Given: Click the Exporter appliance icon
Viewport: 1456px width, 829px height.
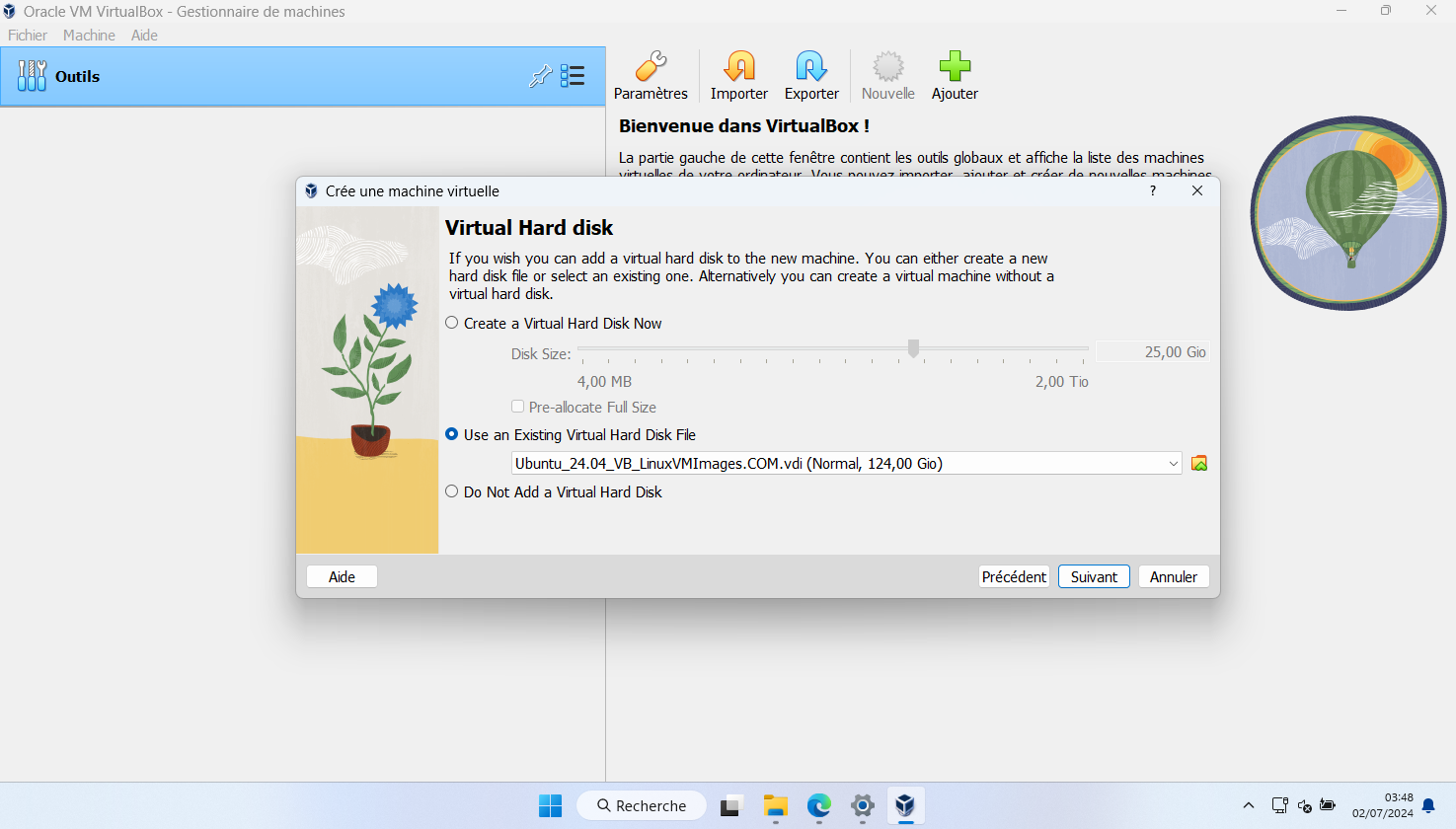Looking at the screenshot, I should [x=811, y=67].
